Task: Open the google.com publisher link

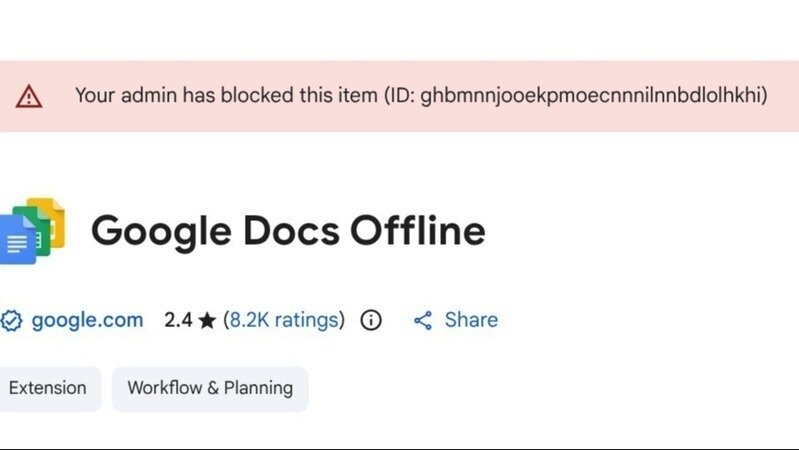Action: pyautogui.click(x=87, y=320)
